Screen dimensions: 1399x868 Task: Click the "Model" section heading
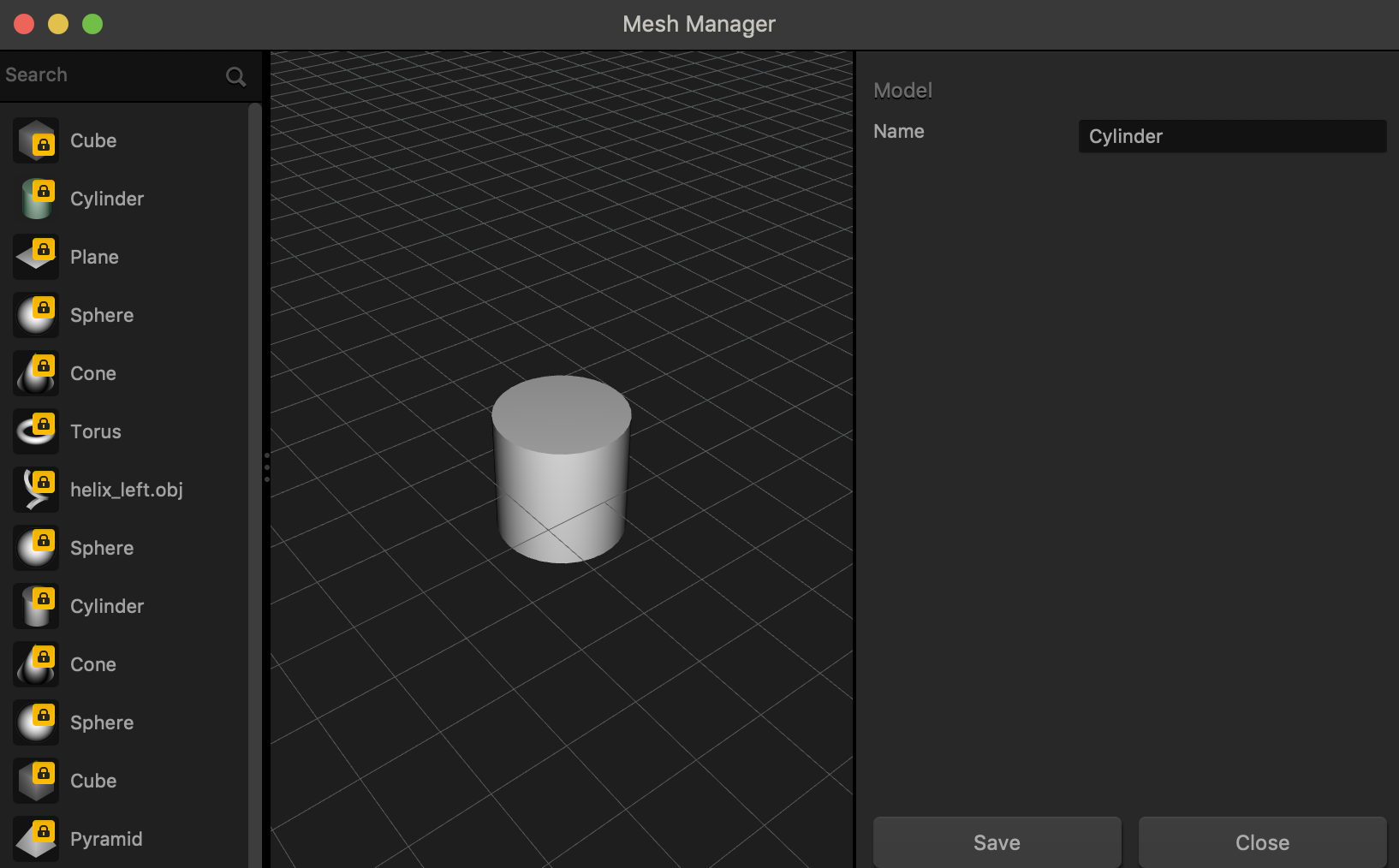[902, 90]
